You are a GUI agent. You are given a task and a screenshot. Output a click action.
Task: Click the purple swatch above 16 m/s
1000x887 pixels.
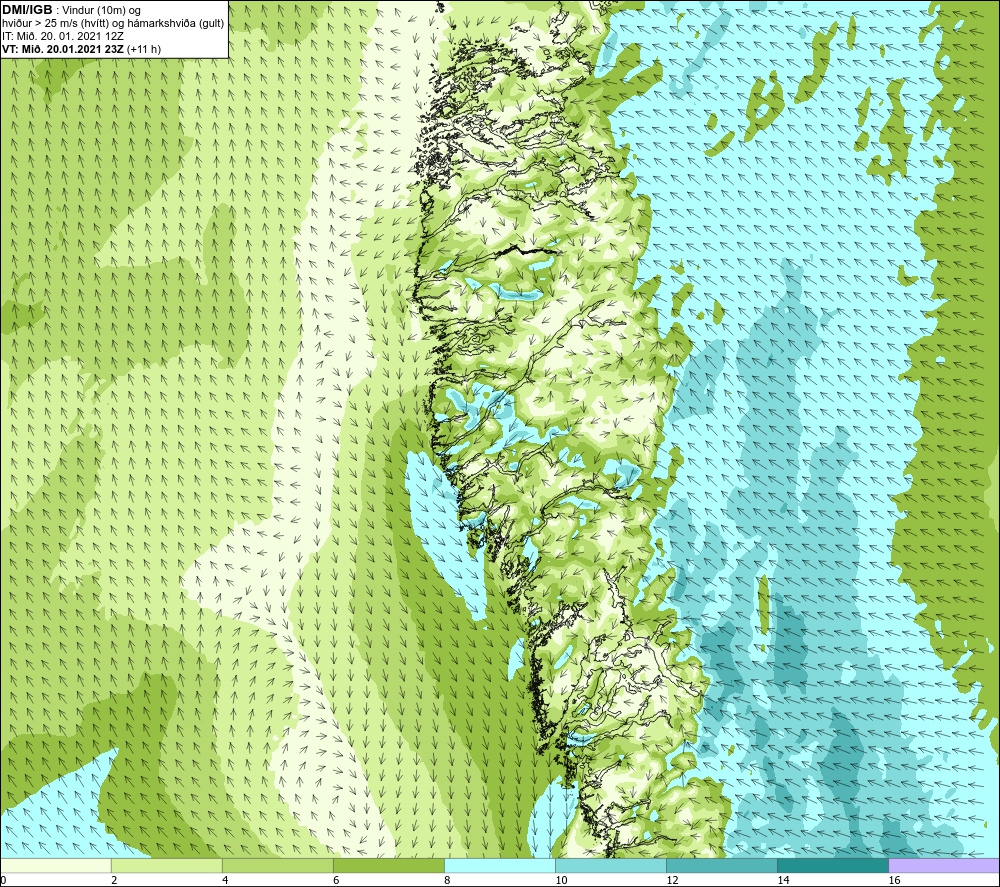pos(944,865)
